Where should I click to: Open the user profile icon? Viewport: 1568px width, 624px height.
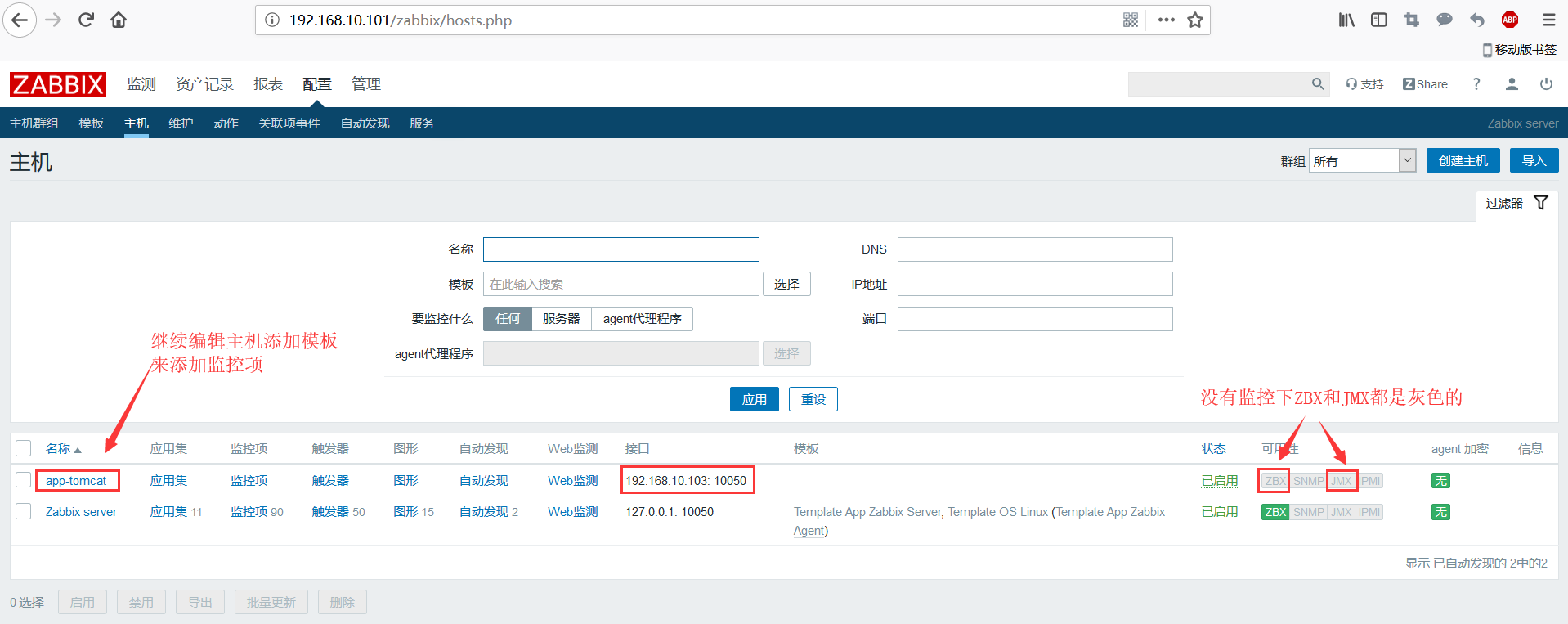click(1512, 83)
